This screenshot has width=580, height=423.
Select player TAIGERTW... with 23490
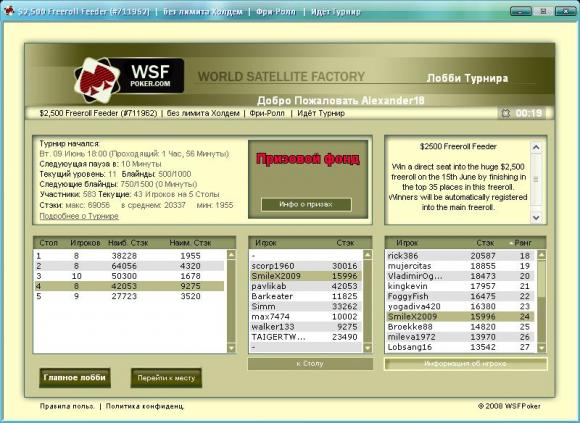pos(306,337)
